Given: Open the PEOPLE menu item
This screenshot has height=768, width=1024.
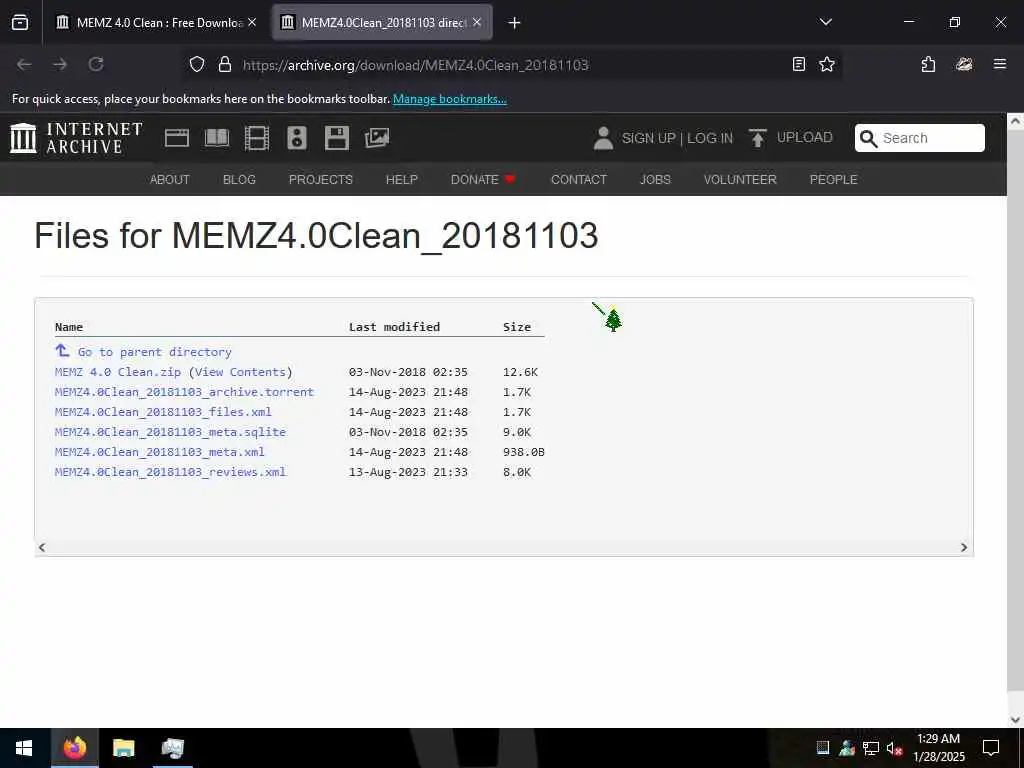Looking at the screenshot, I should [833, 180].
